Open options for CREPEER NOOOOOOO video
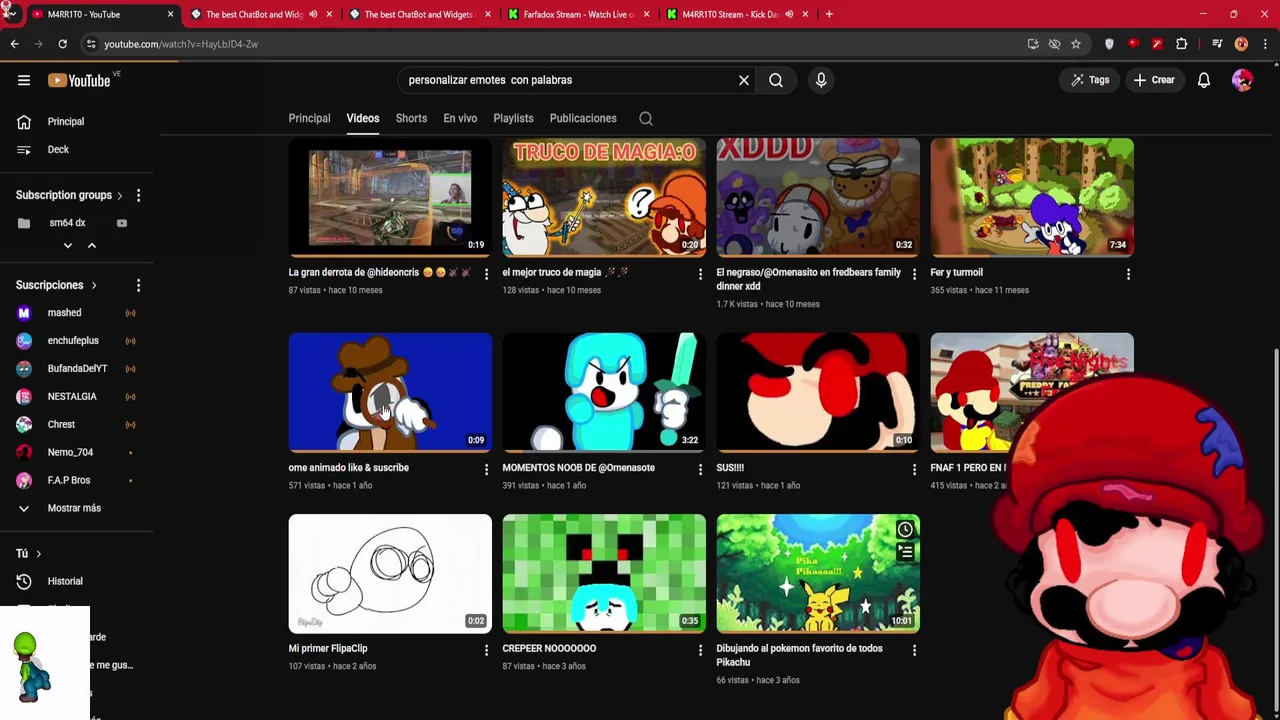The image size is (1280, 720). click(700, 650)
